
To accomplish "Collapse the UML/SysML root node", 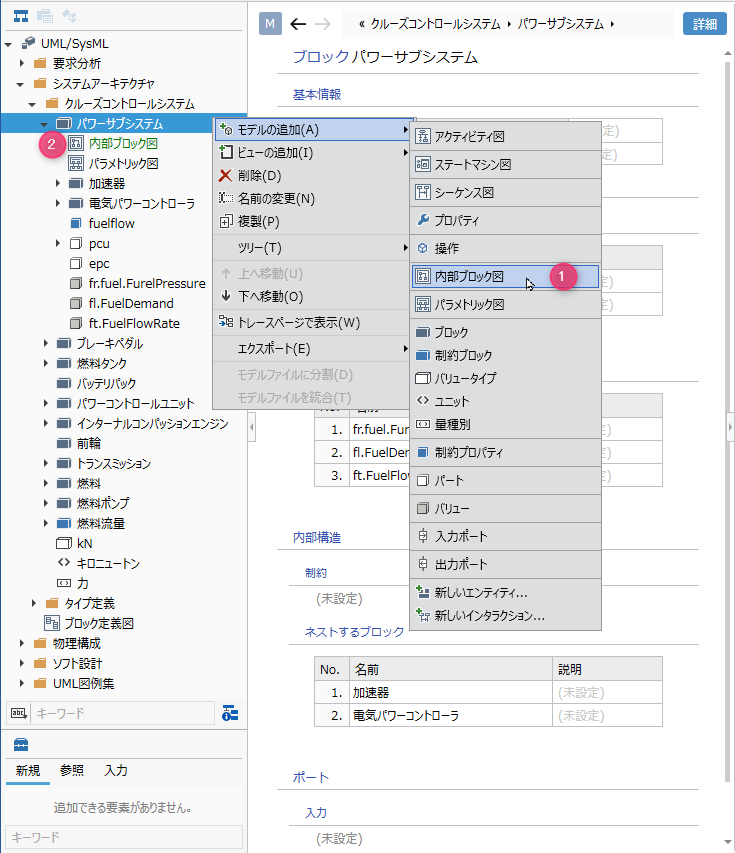I will point(8,44).
